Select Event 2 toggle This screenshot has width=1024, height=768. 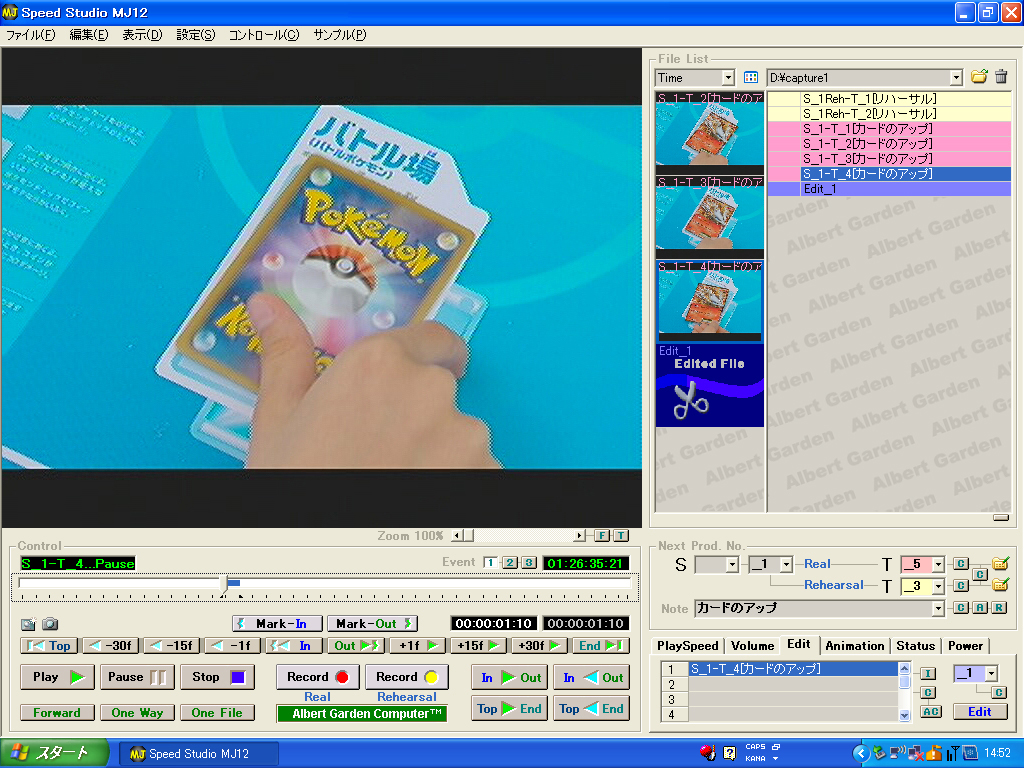(510, 562)
